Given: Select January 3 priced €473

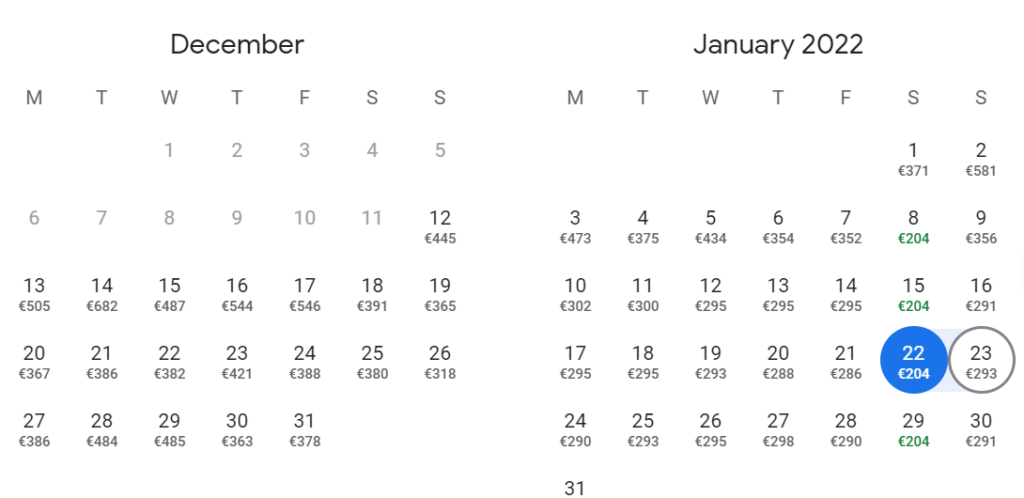Looking at the screenshot, I should point(575,226).
